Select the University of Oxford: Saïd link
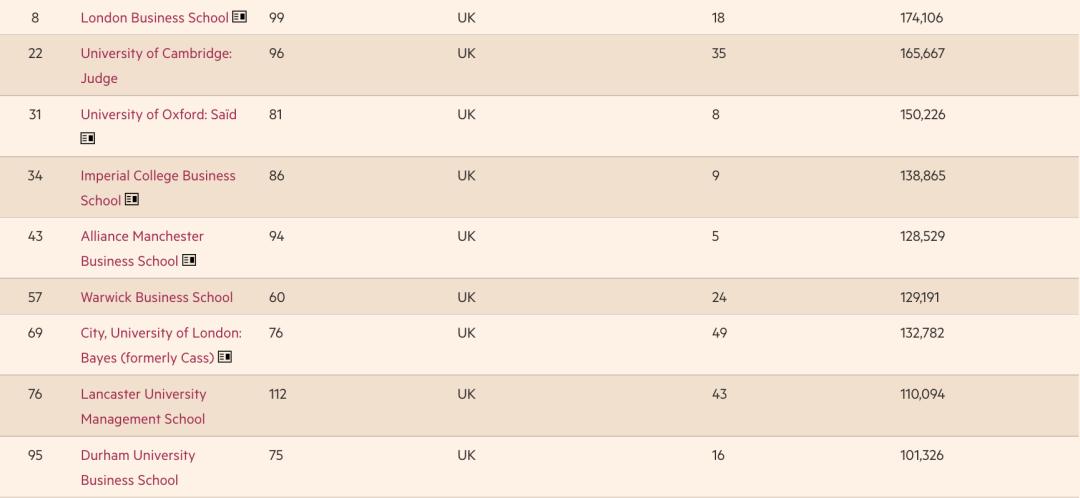 pos(158,114)
